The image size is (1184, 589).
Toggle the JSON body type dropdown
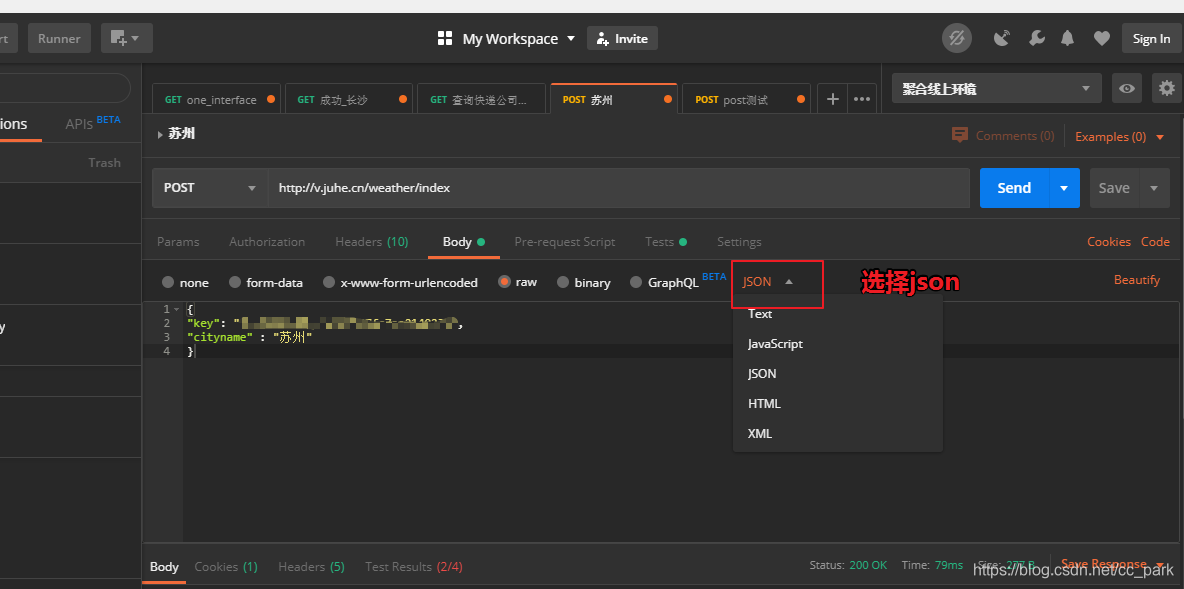pyautogui.click(x=769, y=282)
